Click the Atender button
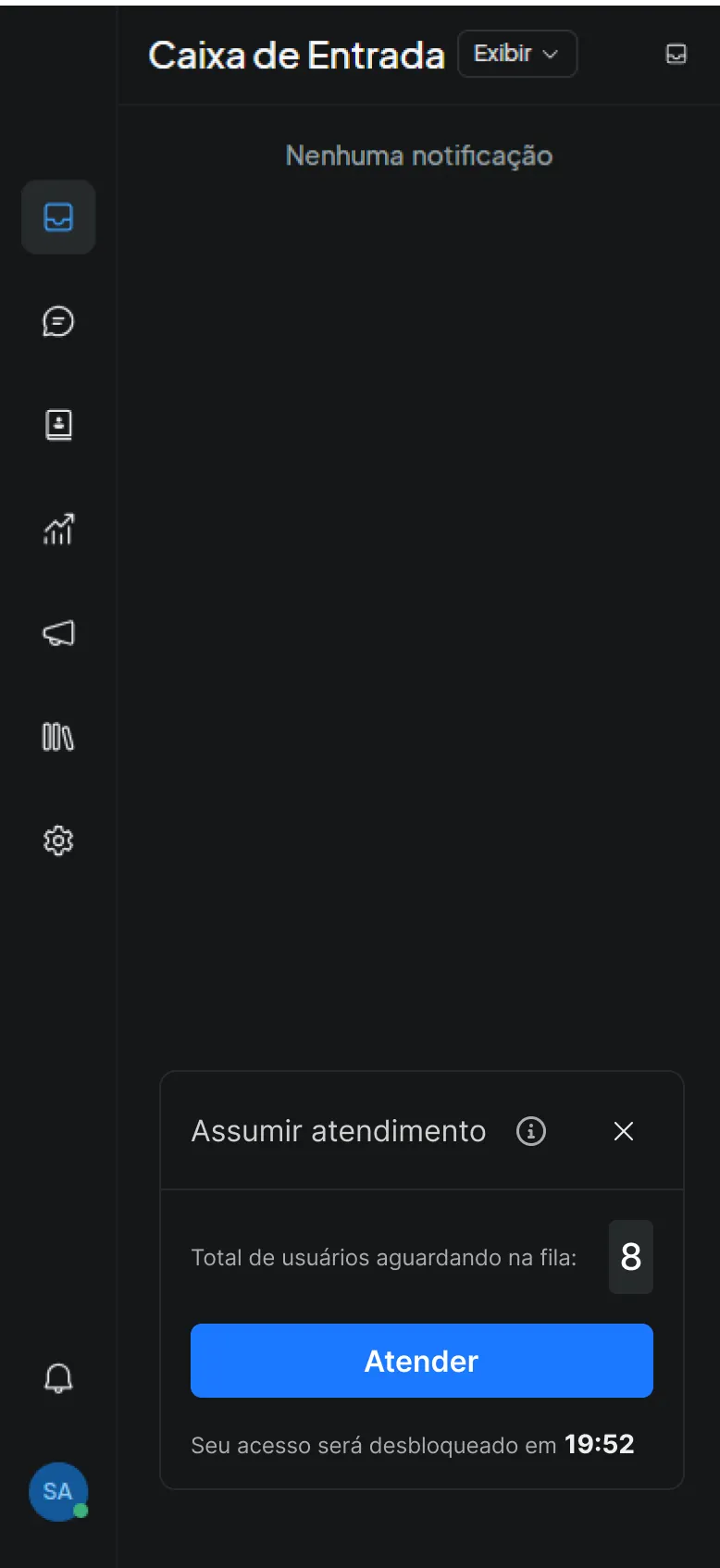Screen dimensions: 720x1568 pos(421,1361)
